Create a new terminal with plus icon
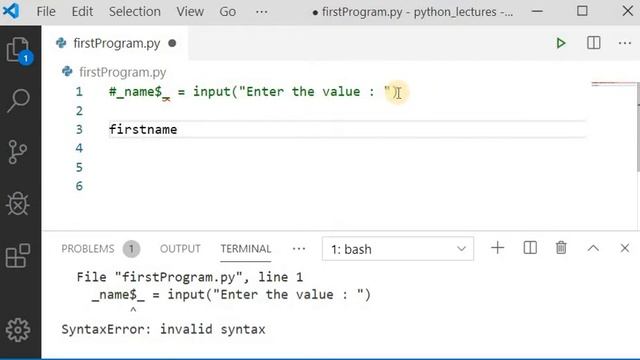The width and height of the screenshot is (640, 360). 498,248
